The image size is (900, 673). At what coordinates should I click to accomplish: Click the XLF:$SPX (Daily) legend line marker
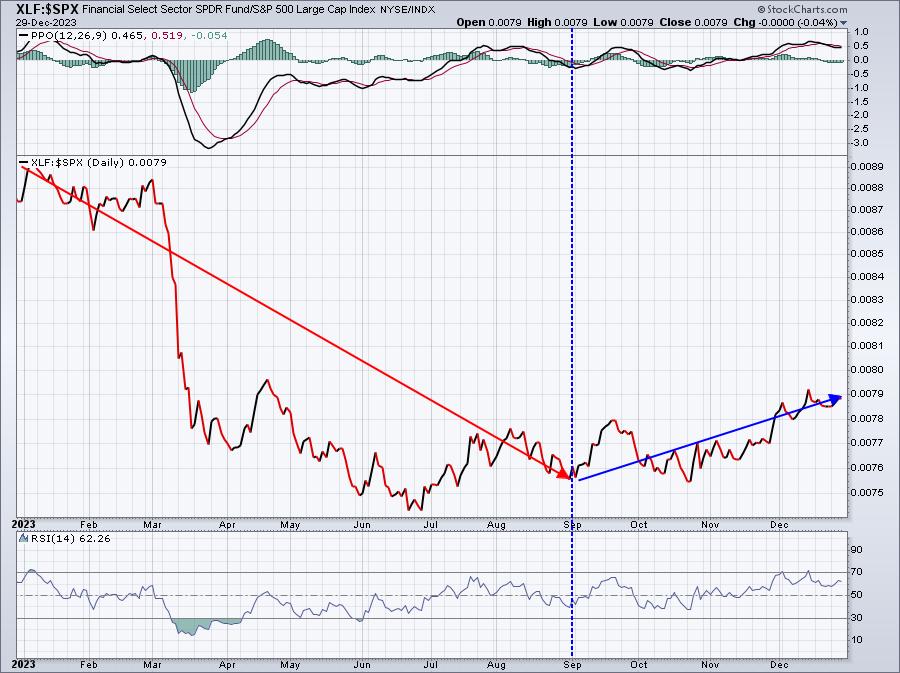coord(24,162)
